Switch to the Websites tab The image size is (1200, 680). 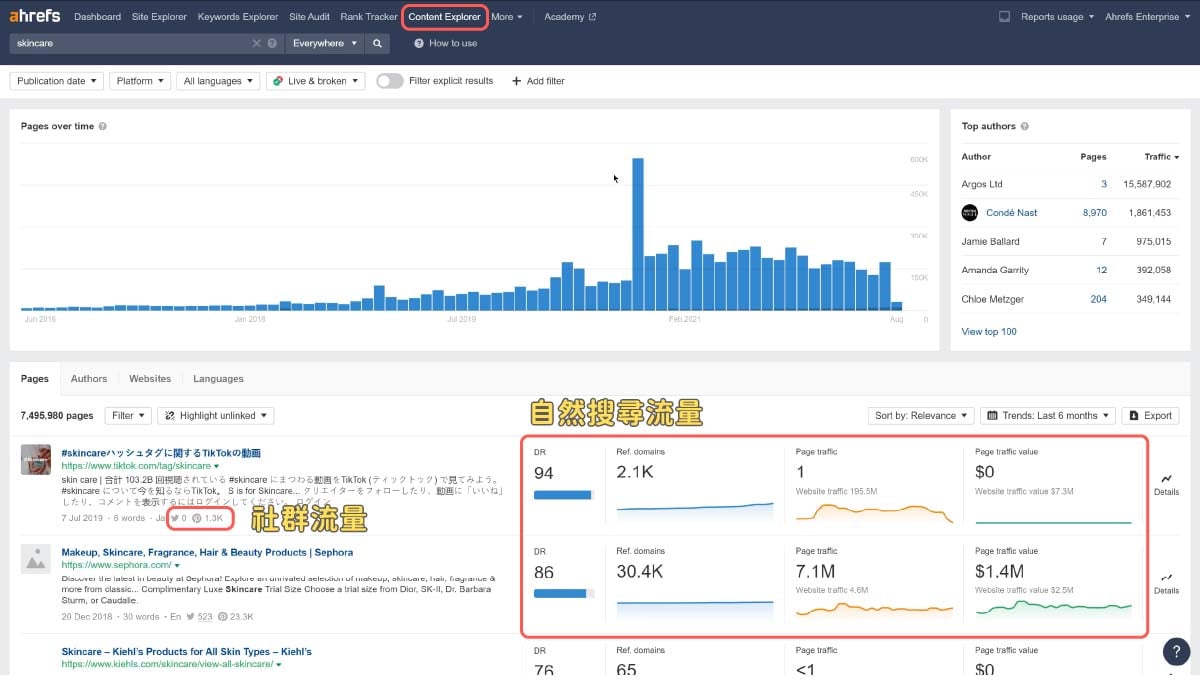(x=150, y=379)
